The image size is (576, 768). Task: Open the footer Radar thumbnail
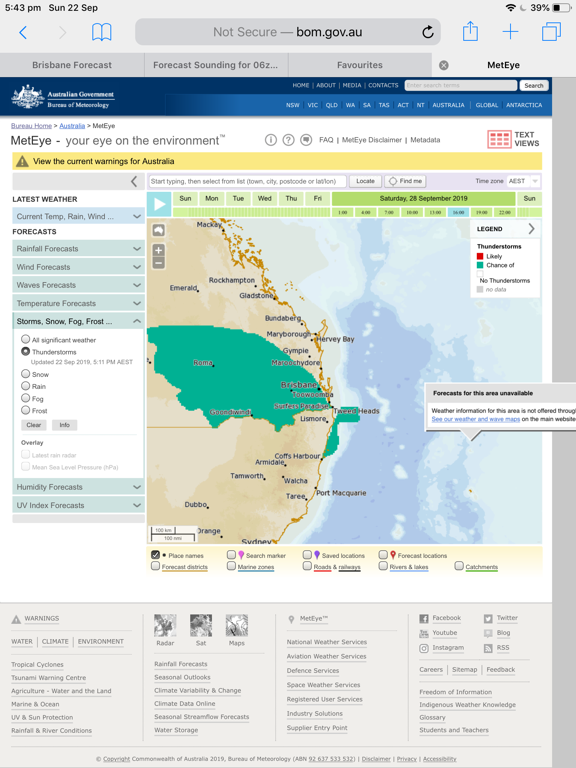coord(165,625)
